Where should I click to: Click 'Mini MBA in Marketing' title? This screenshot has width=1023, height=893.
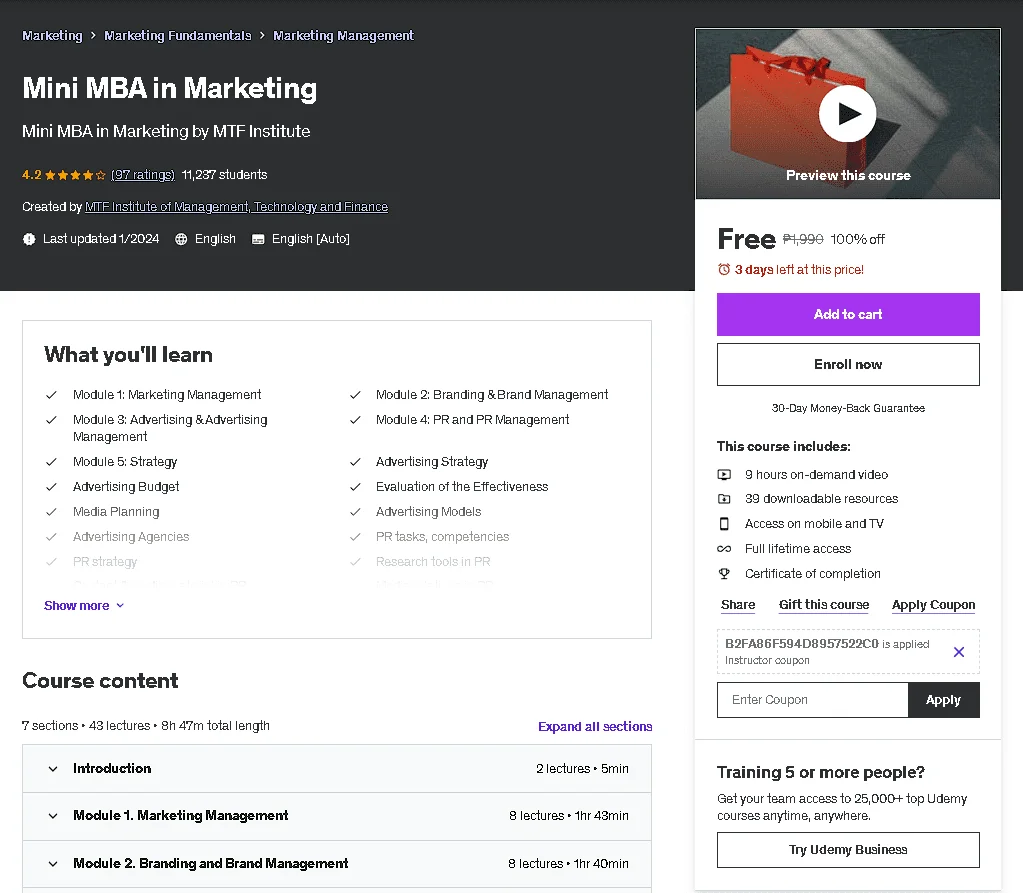(170, 88)
